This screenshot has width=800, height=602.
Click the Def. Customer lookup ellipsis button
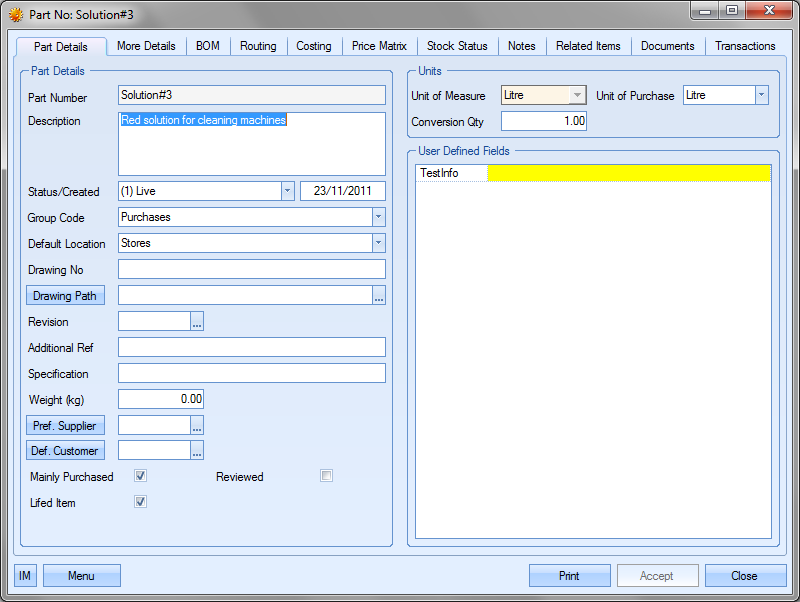tap(197, 451)
